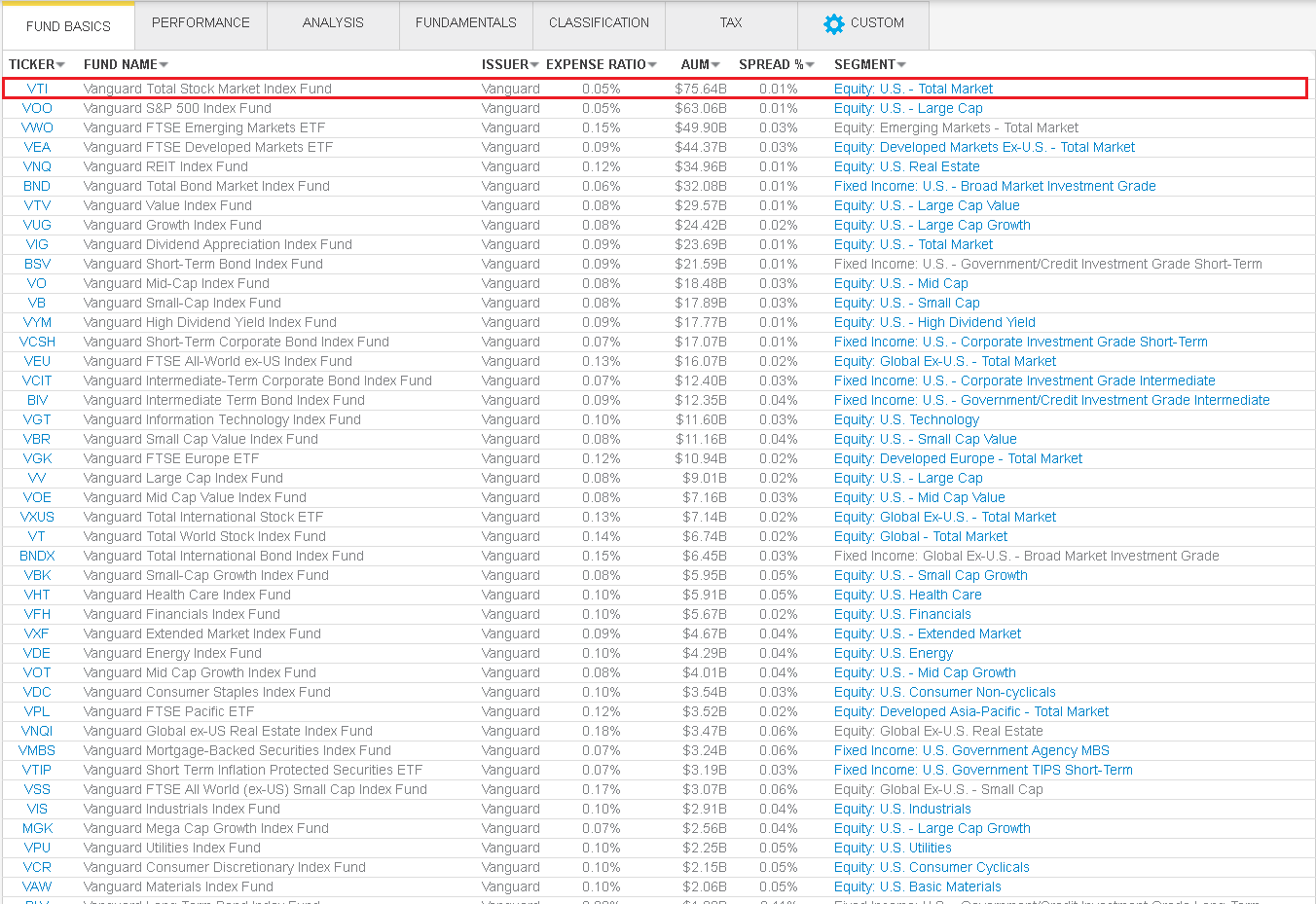This screenshot has width=1316, height=904.
Task: Open the BNDX ticker link
Action: (37, 556)
